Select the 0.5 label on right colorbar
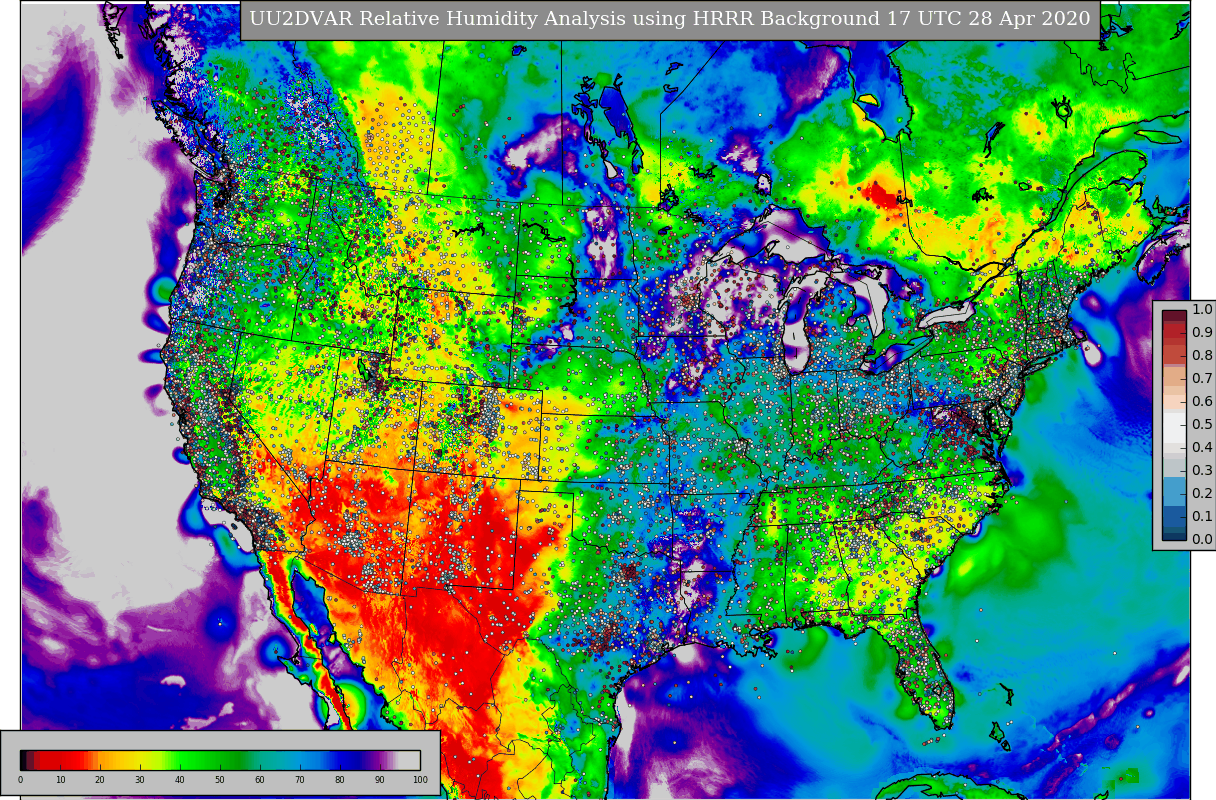1216x800 pixels. (1202, 425)
